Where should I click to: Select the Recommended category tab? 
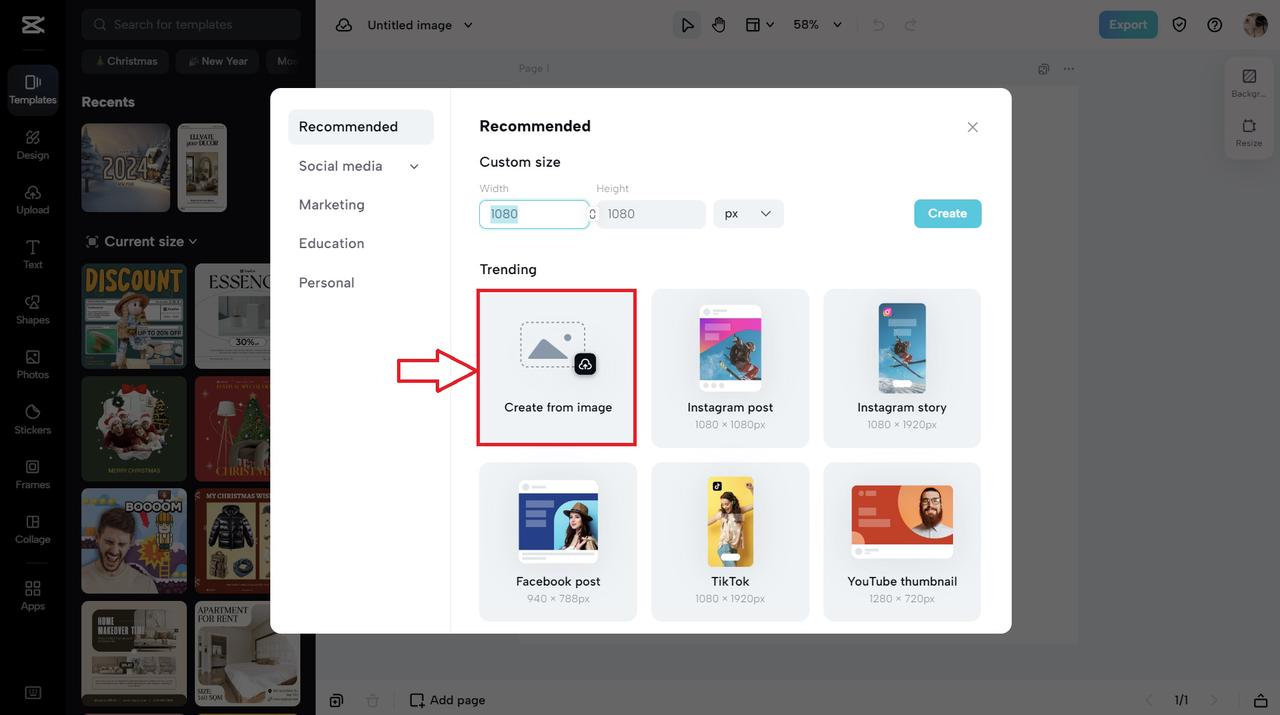click(x=361, y=127)
